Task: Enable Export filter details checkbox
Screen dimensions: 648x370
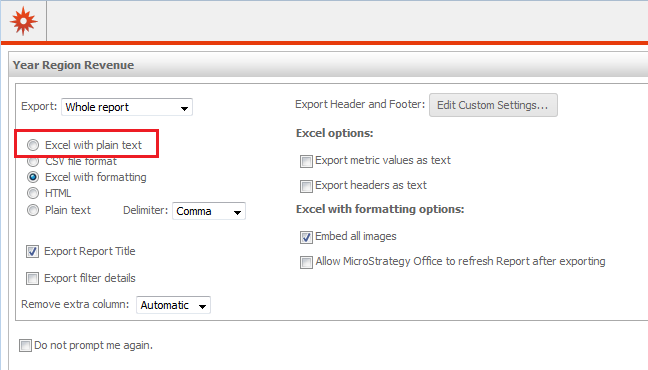Action: pyautogui.click(x=32, y=278)
